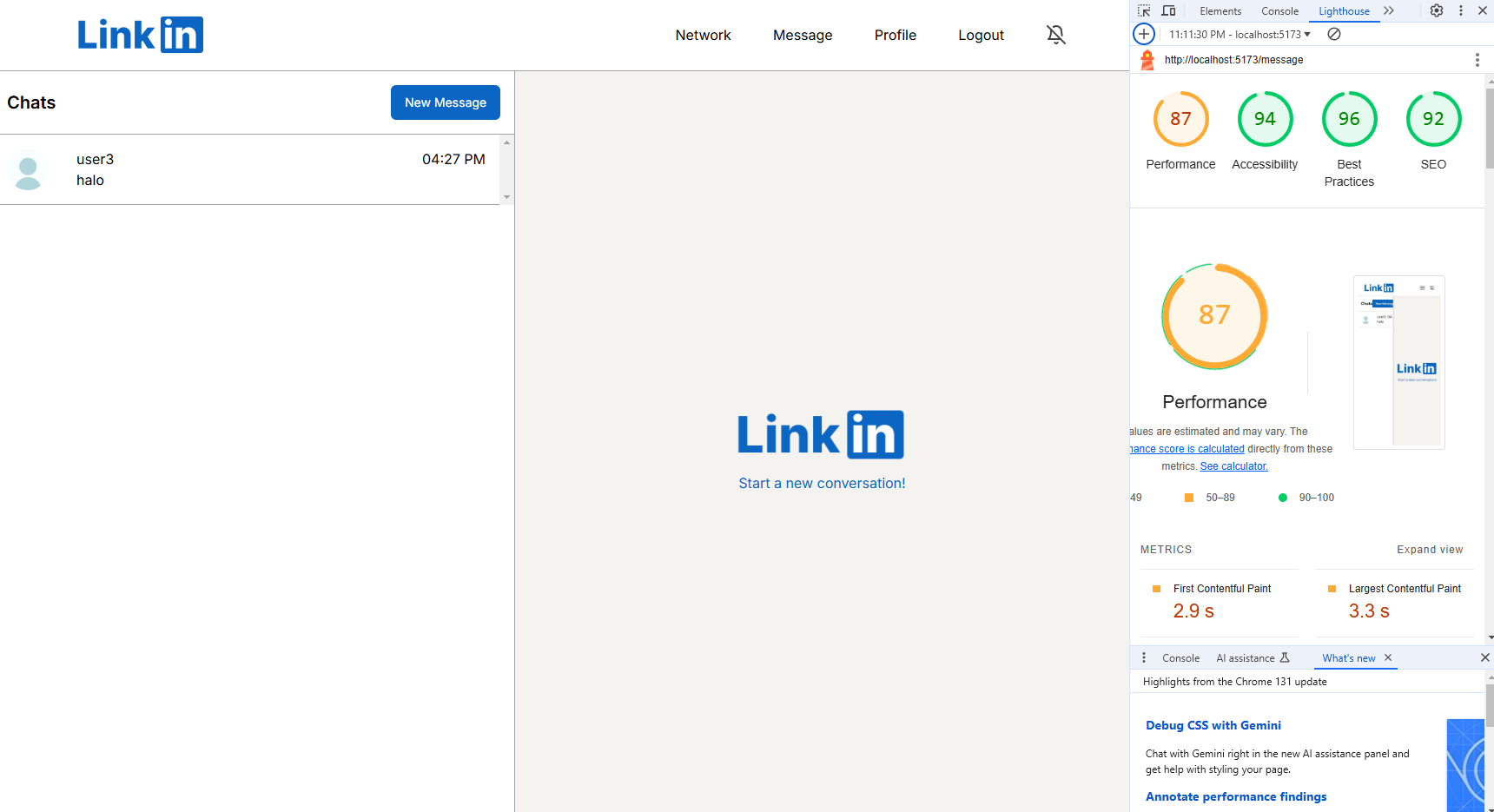1494x812 pixels.
Task: Open the chat with user3
Action: (249, 169)
